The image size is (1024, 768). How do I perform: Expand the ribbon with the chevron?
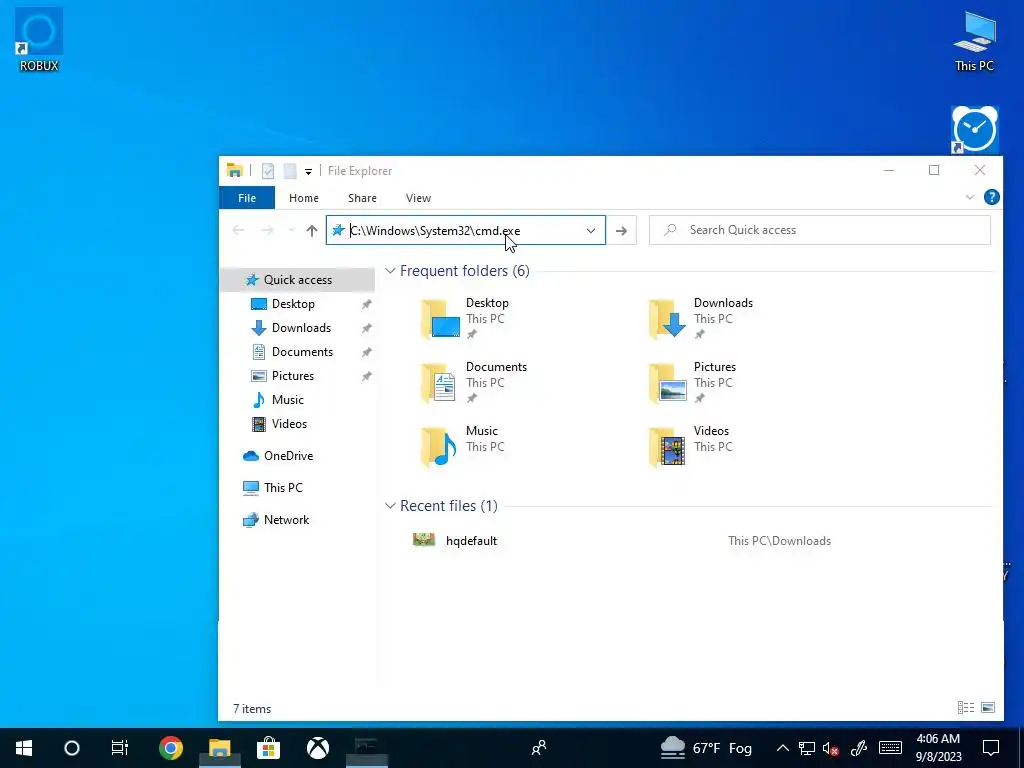pyautogui.click(x=970, y=197)
